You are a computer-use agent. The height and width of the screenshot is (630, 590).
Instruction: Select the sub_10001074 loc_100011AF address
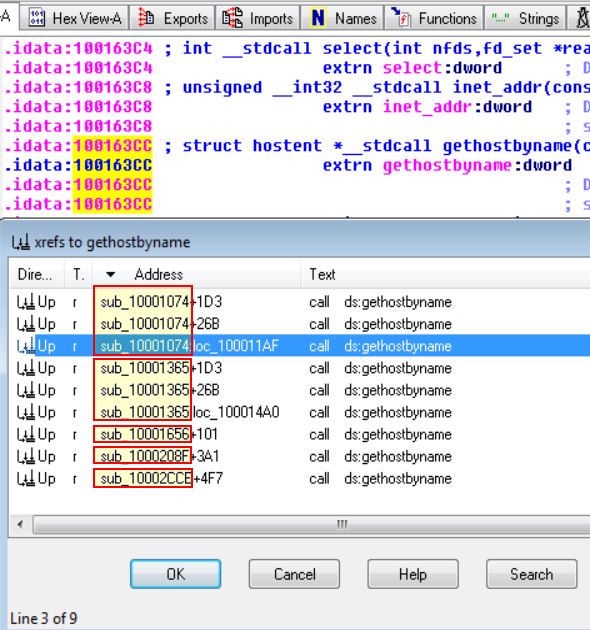pos(189,346)
